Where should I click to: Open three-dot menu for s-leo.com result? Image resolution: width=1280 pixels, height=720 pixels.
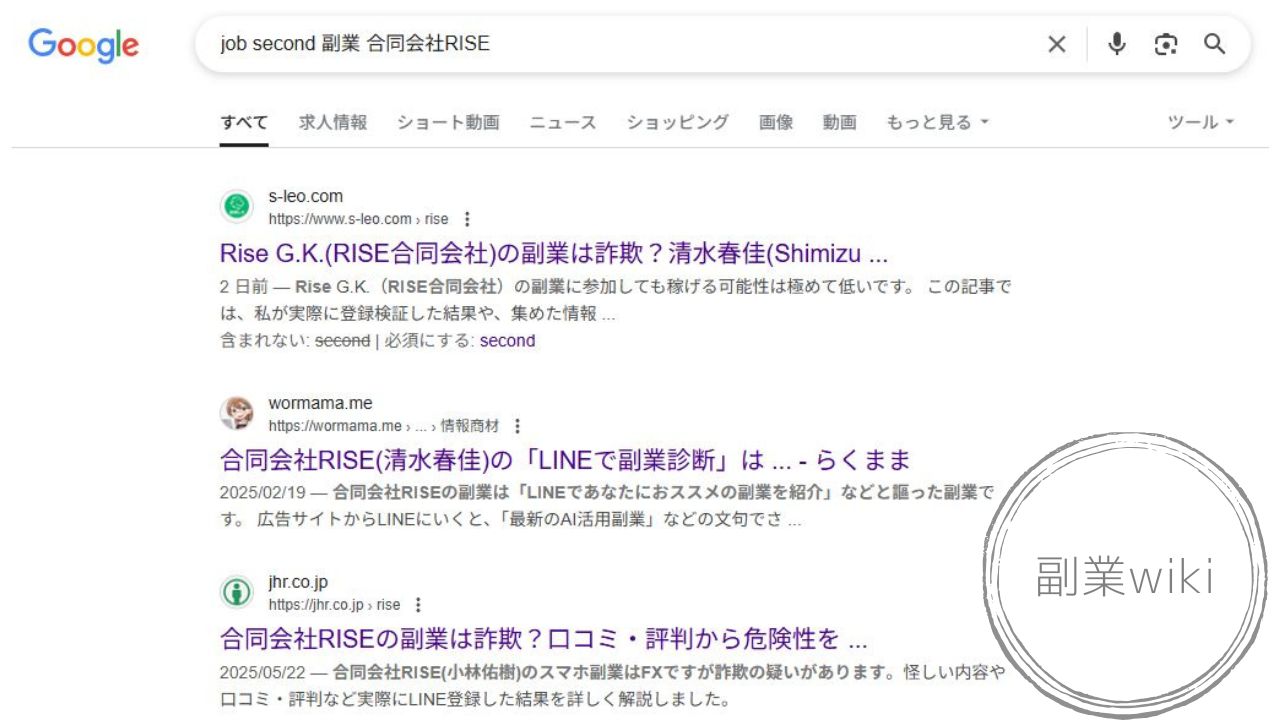coord(466,219)
